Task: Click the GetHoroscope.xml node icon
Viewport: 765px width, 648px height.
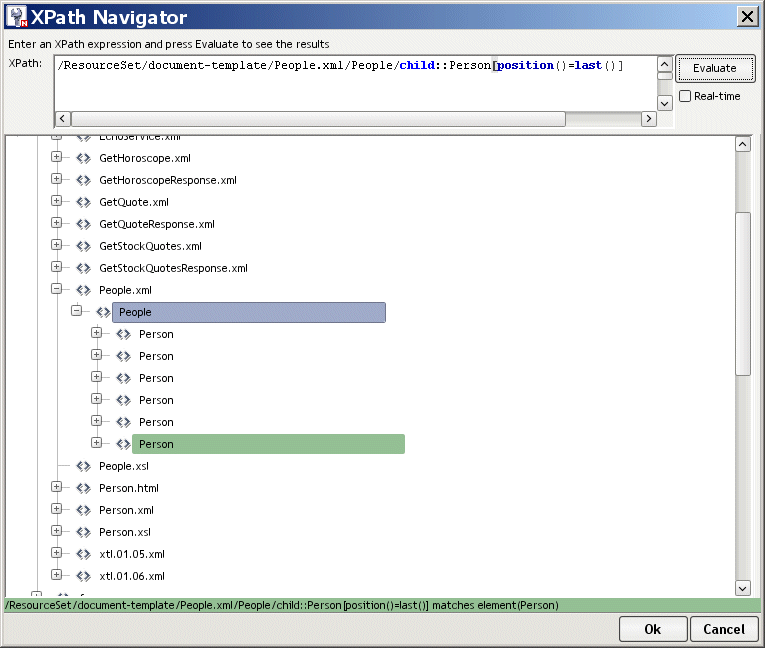Action: tap(83, 158)
